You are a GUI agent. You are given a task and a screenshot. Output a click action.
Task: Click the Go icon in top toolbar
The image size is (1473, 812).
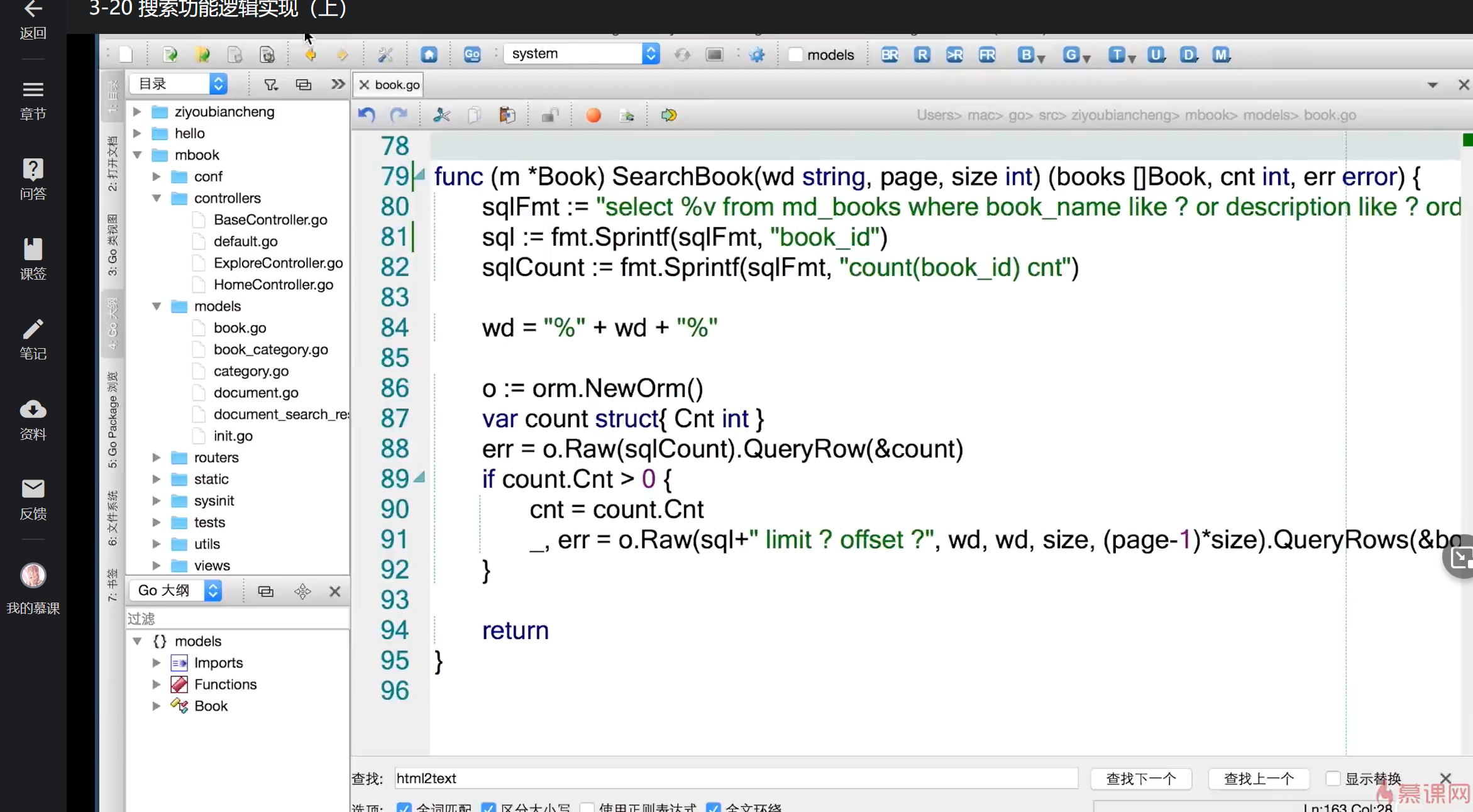pos(472,55)
